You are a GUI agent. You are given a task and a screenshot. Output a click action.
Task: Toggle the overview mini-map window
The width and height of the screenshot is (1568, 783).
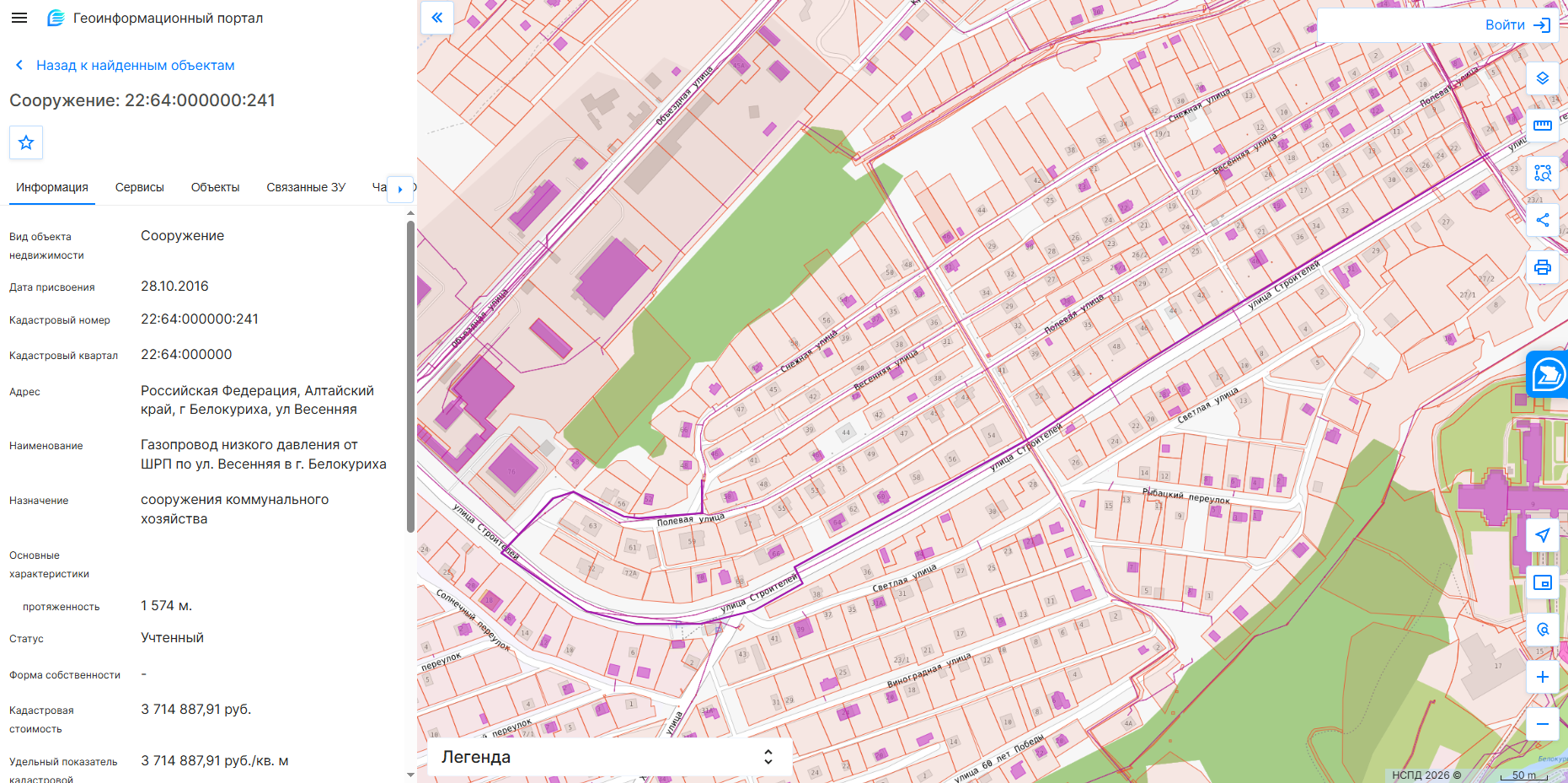[1543, 582]
